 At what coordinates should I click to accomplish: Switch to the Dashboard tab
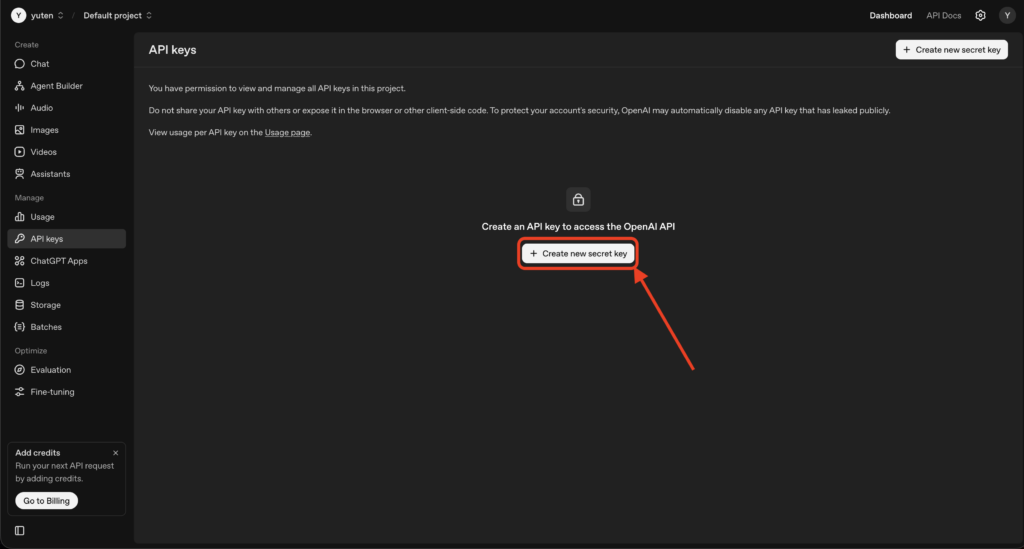tap(890, 16)
